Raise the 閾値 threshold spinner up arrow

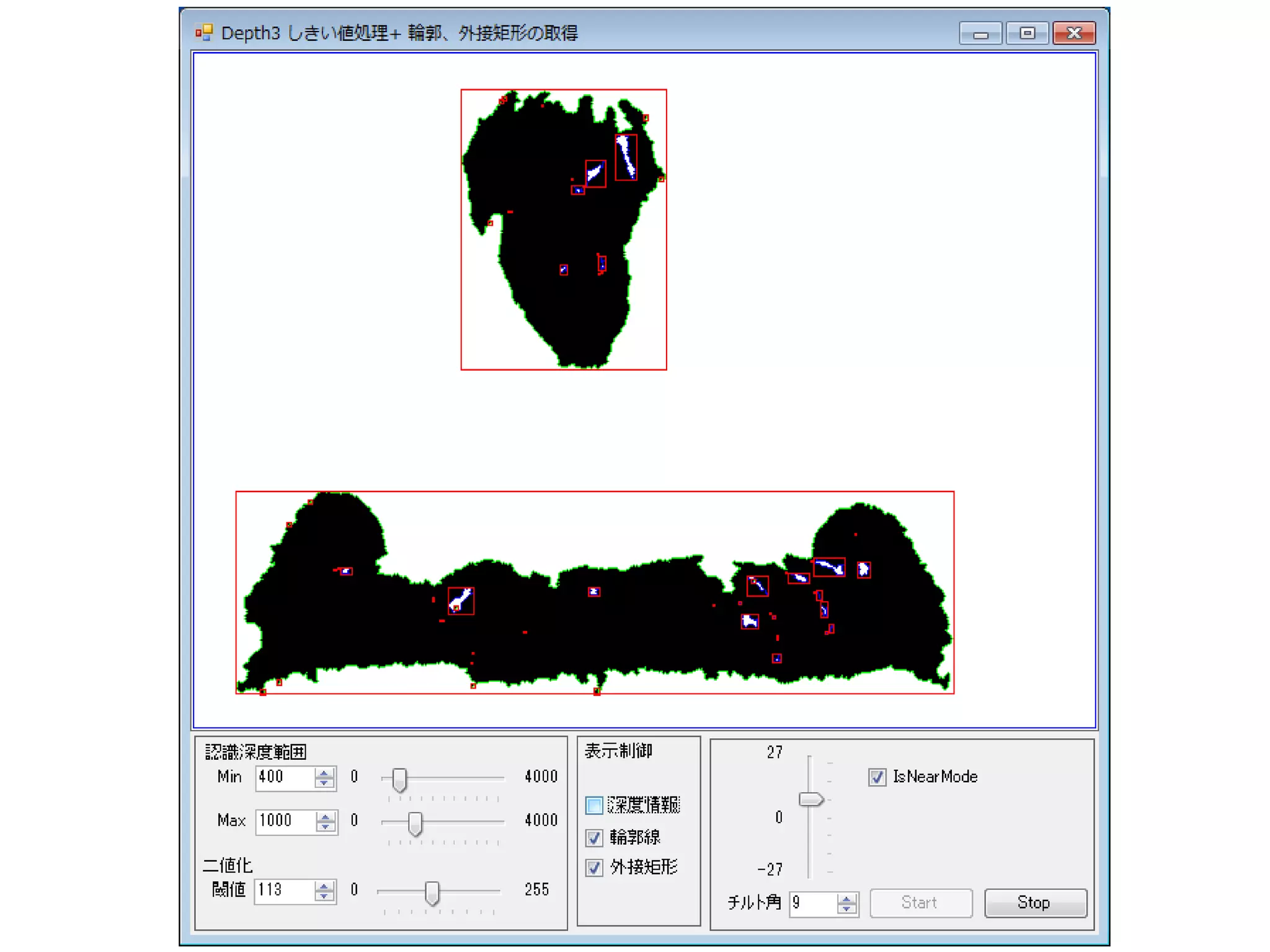tap(324, 886)
